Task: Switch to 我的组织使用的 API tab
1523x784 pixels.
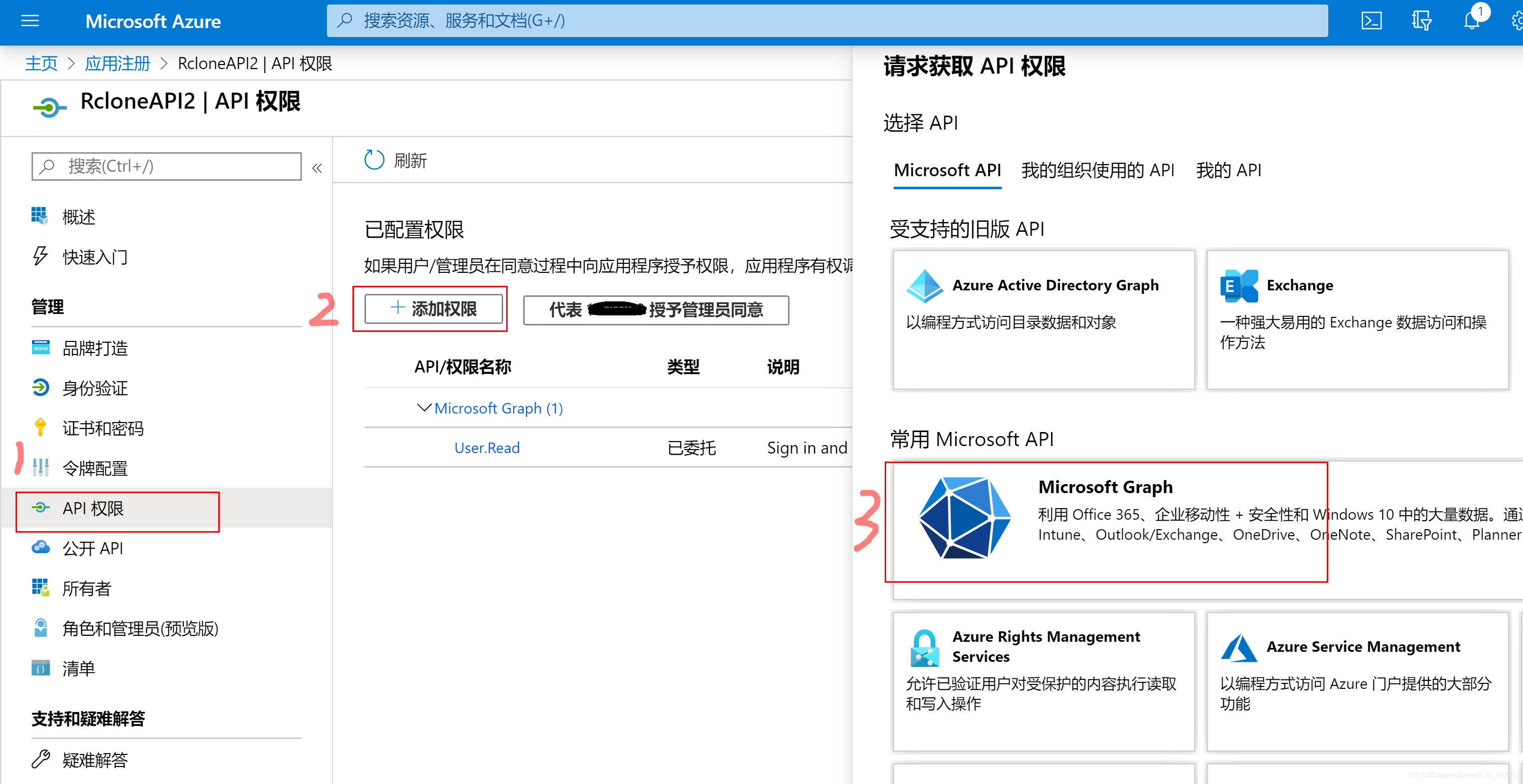Action: point(1098,170)
